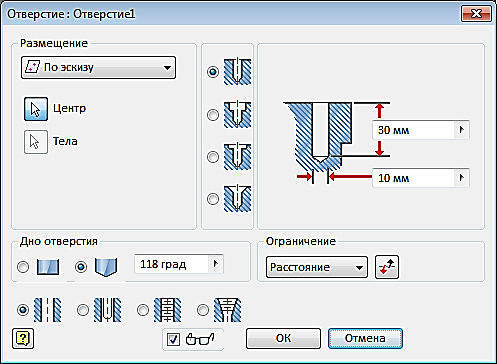Select the counterbore hole type icon
The image size is (497, 364).
(237, 115)
